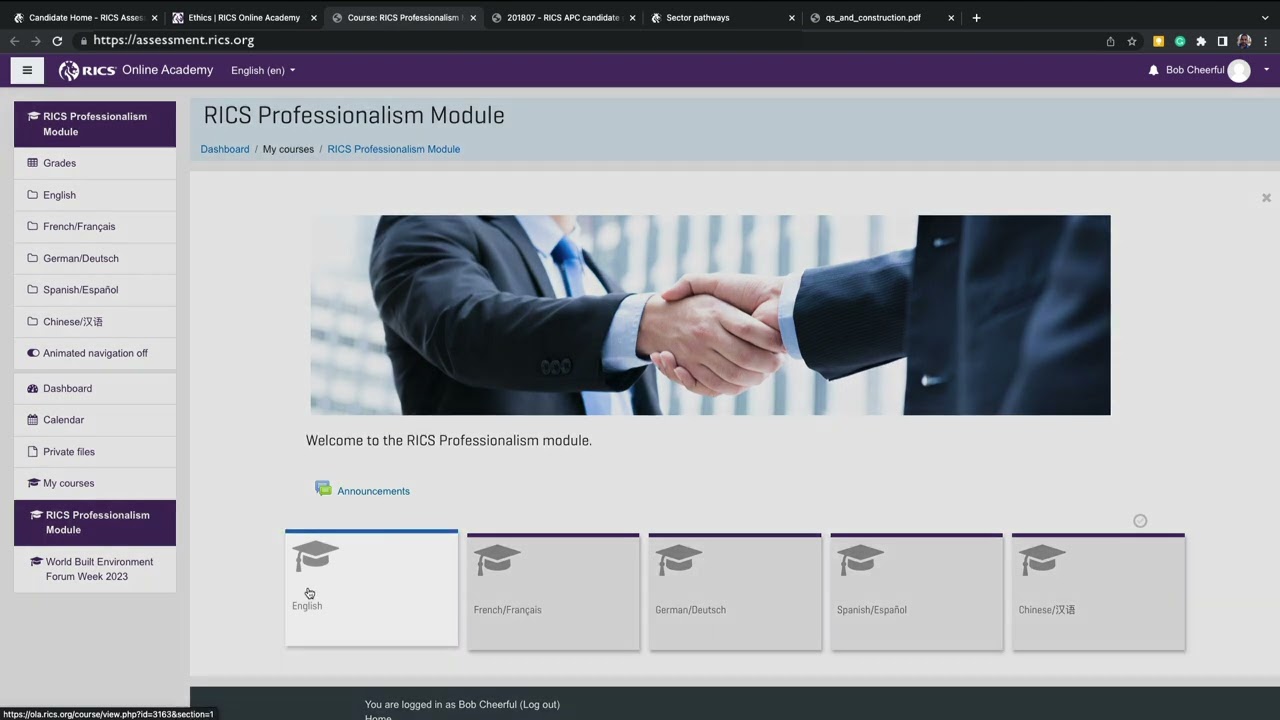
Task: Click the site lock icon
Action: coord(84,41)
